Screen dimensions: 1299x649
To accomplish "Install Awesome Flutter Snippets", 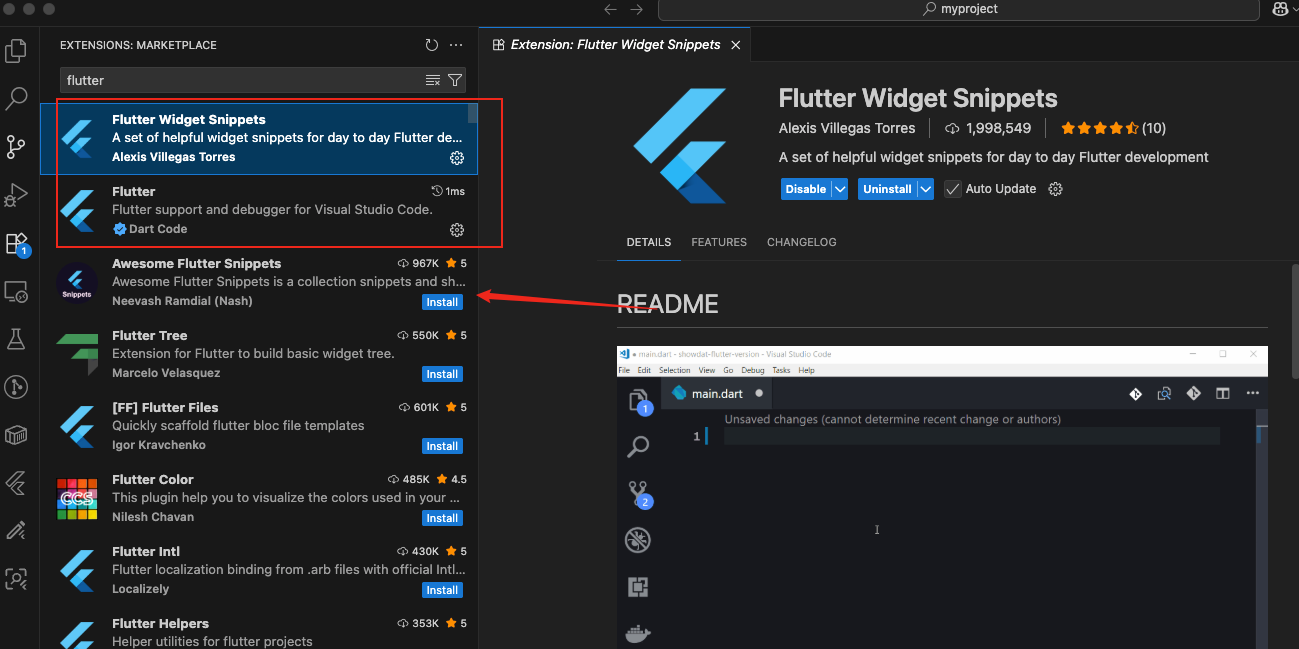I will click(x=442, y=302).
